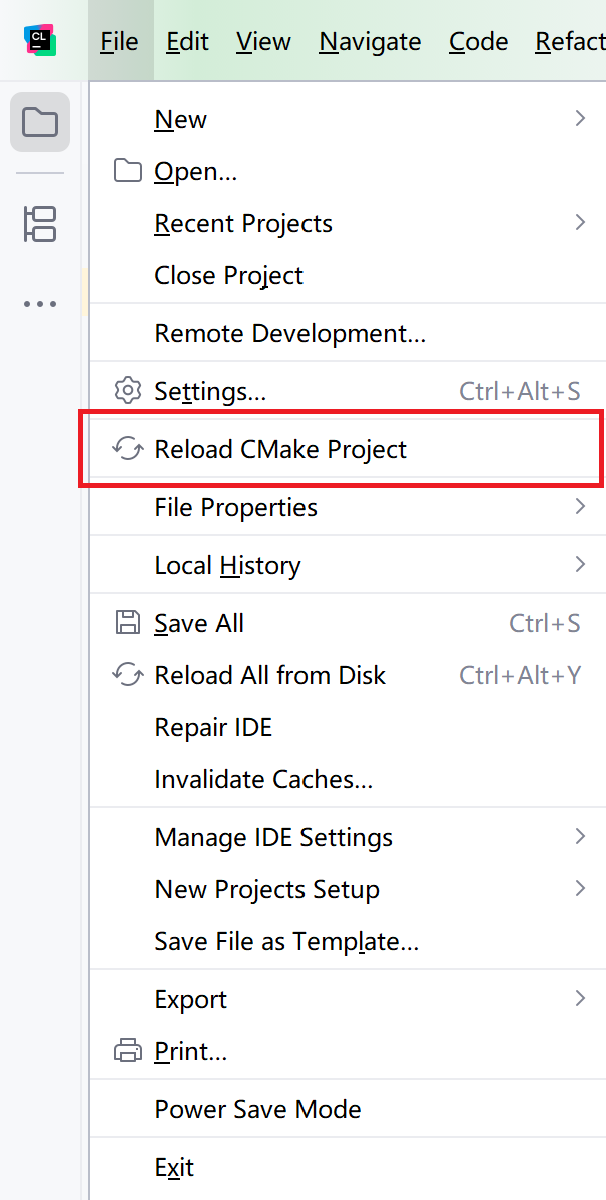This screenshot has height=1200, width=606.
Task: Expand the Export submenu
Action: (x=190, y=998)
